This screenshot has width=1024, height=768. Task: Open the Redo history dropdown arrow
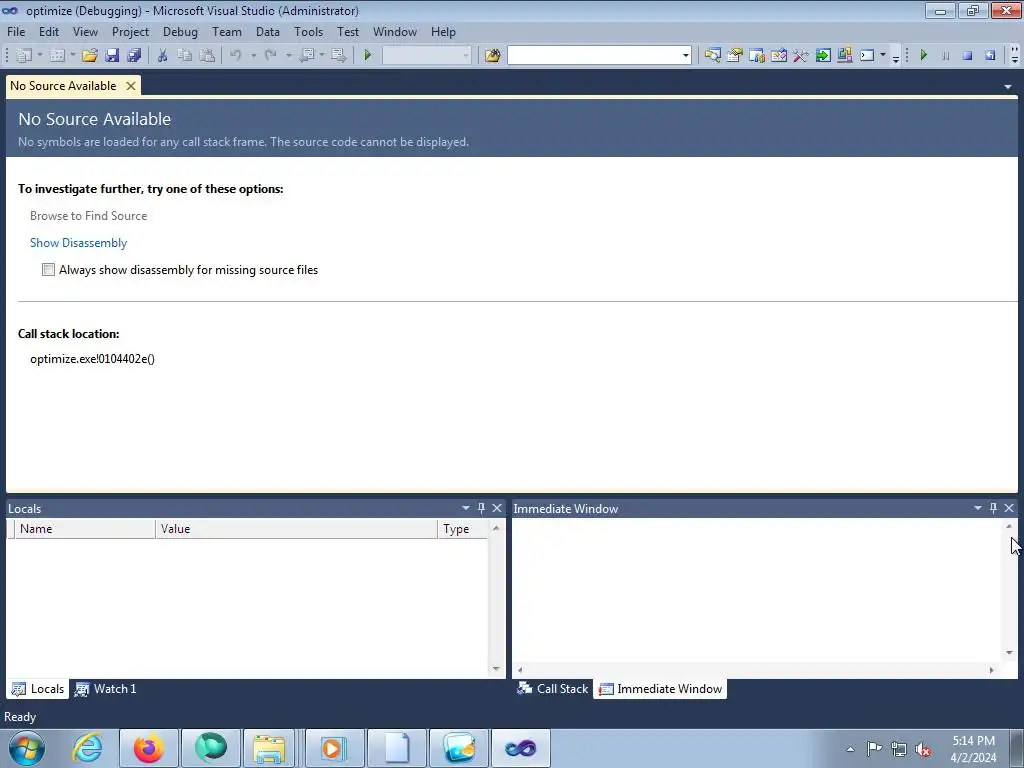[x=288, y=56]
